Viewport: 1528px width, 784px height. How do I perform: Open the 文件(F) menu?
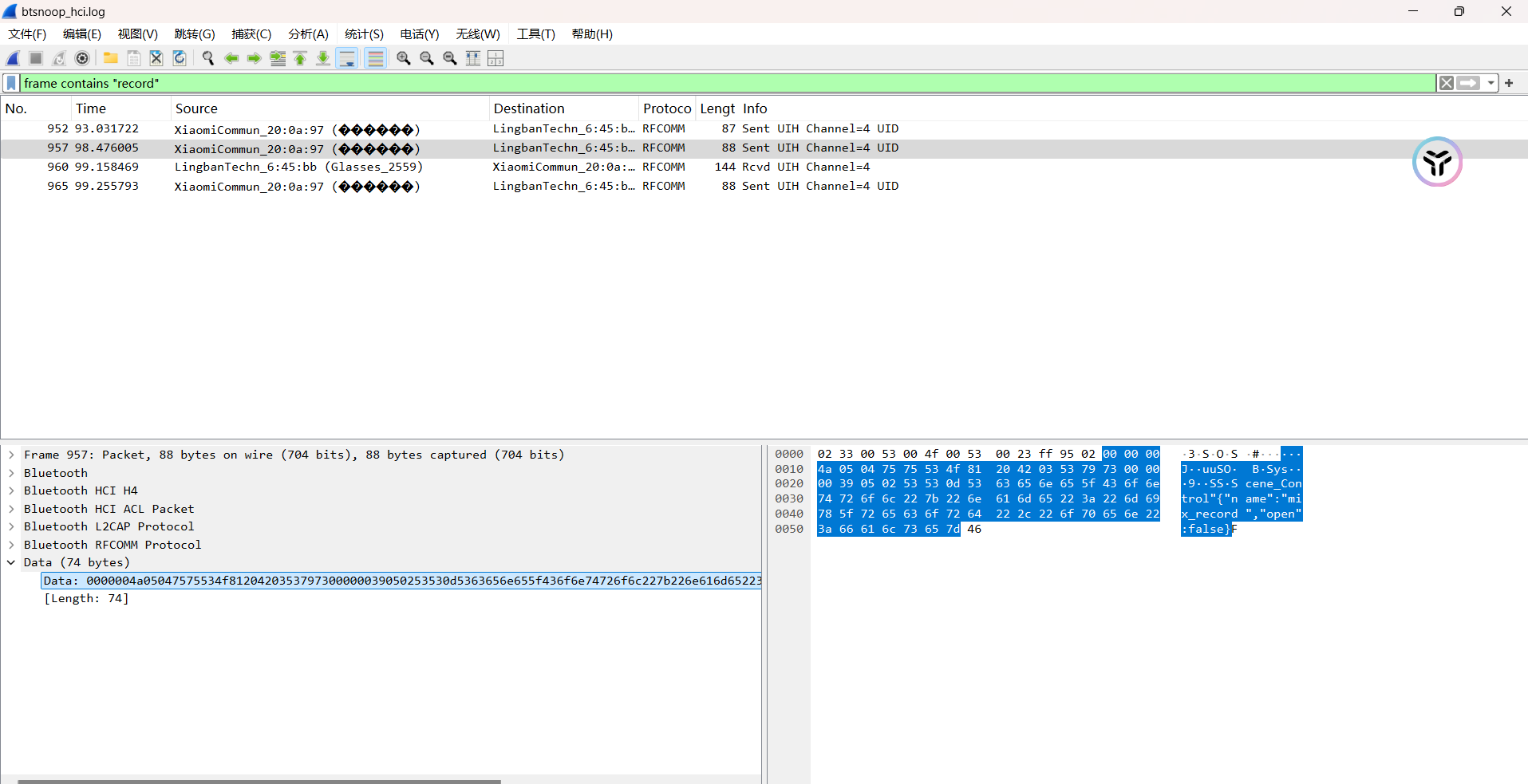pos(27,34)
